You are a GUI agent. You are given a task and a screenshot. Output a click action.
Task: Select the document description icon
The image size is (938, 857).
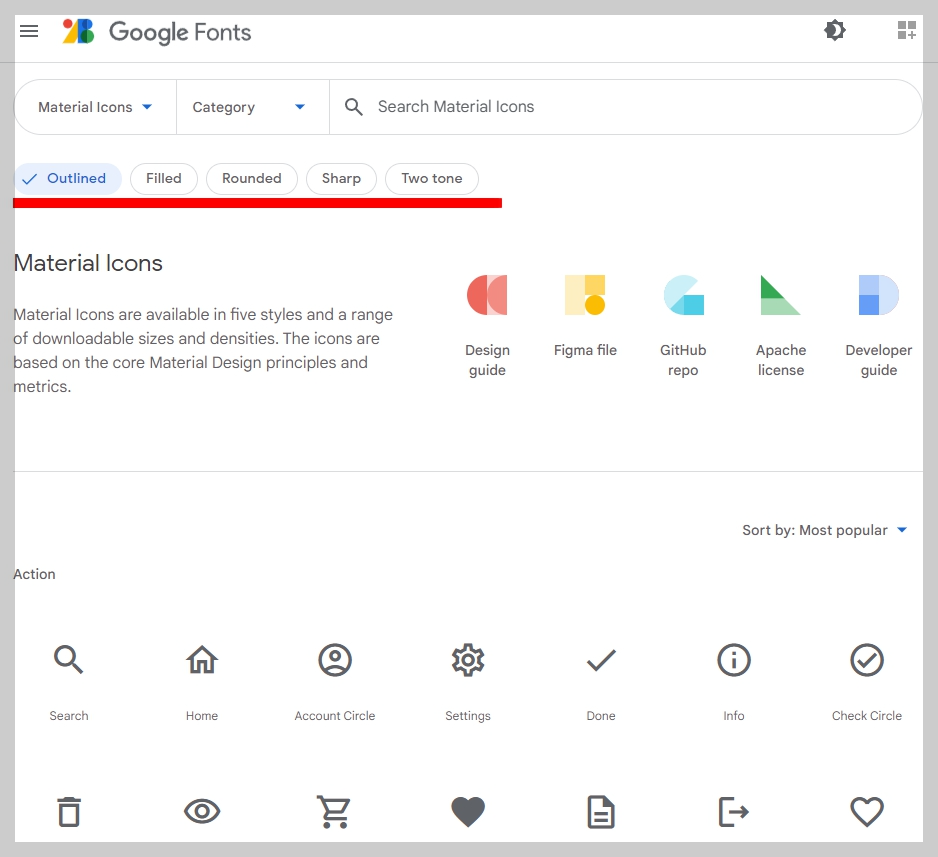(x=601, y=812)
